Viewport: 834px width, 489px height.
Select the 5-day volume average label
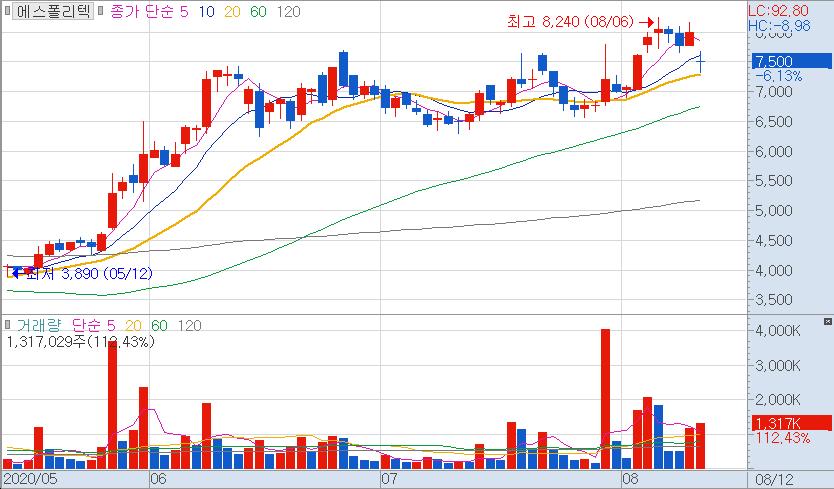click(x=111, y=325)
